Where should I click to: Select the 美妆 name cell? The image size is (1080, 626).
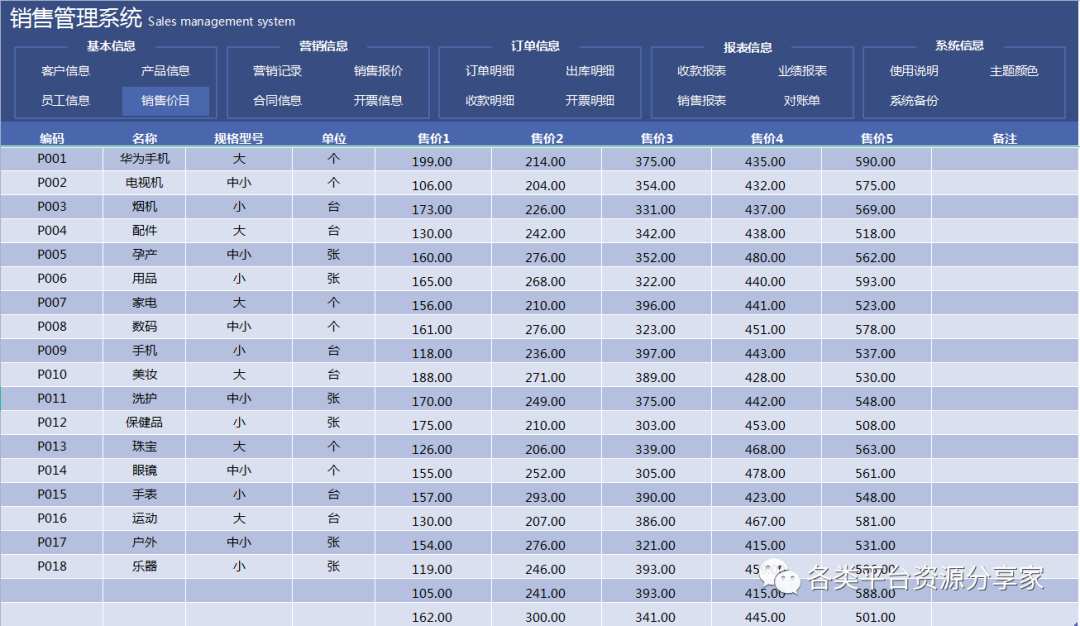(145, 375)
